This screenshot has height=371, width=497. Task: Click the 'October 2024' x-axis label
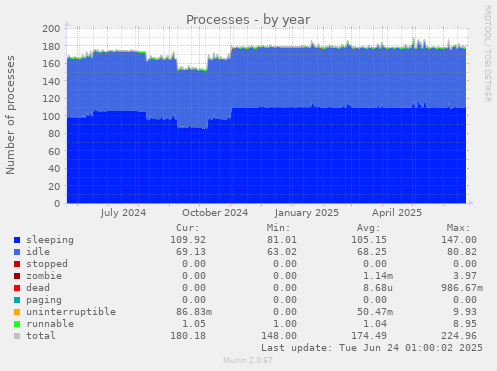click(x=215, y=213)
